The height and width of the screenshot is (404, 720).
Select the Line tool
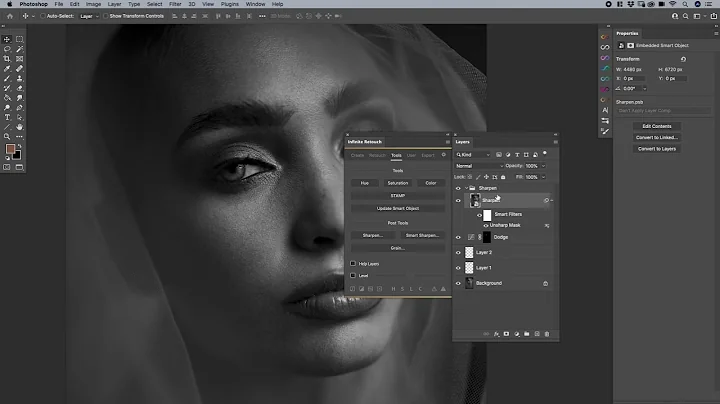(x=7, y=127)
